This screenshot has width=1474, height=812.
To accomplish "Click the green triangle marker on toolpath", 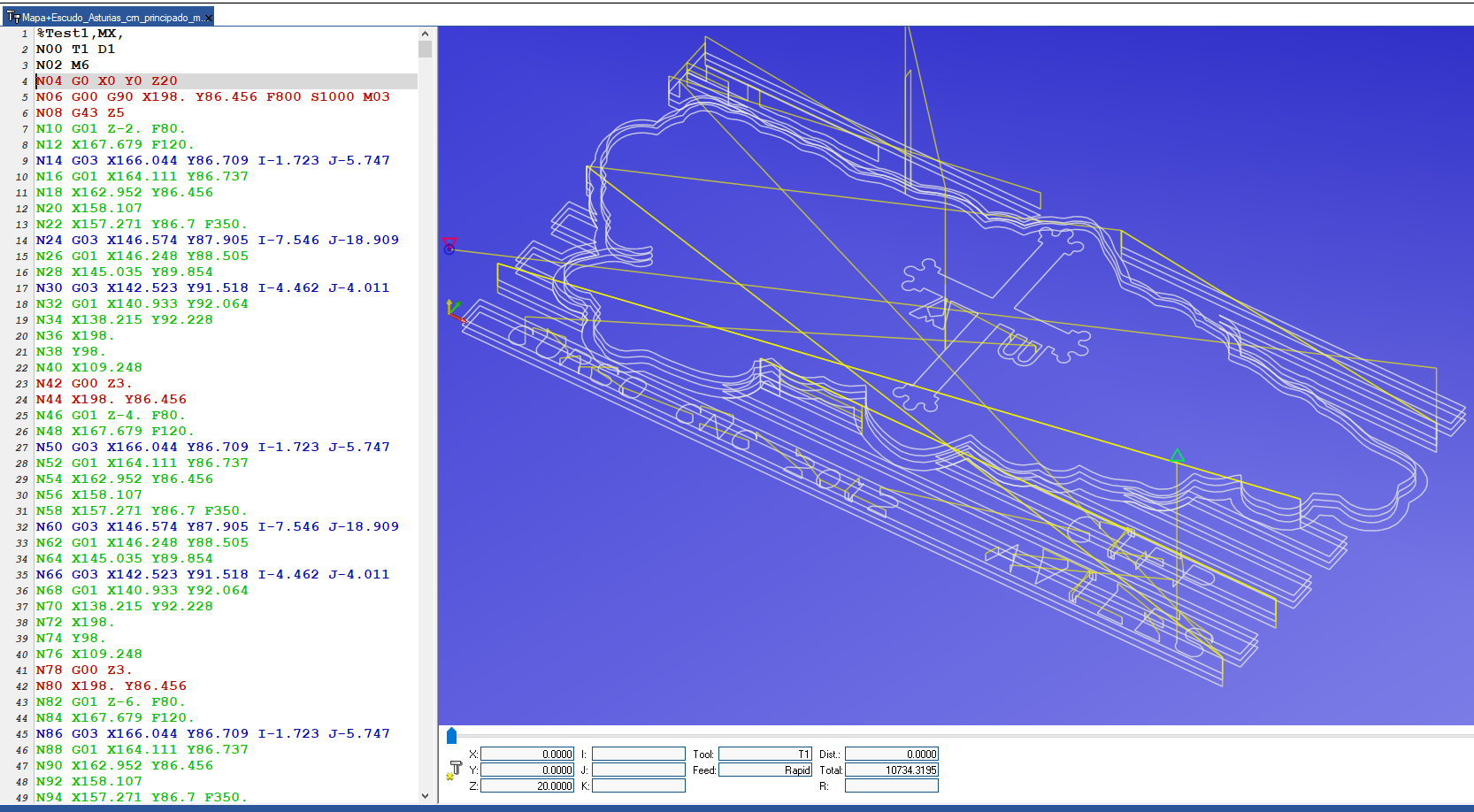I will [1177, 456].
